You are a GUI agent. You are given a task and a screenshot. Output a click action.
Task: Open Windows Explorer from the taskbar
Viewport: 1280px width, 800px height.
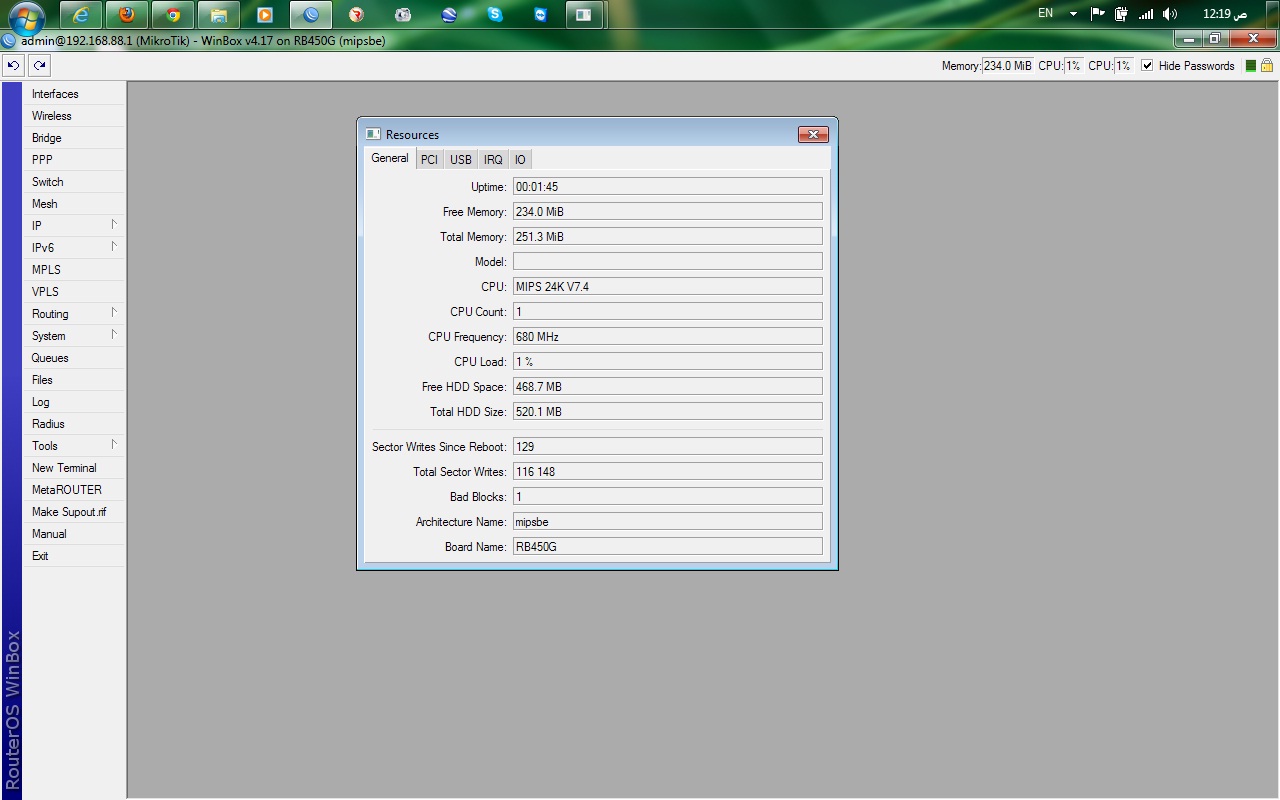219,15
